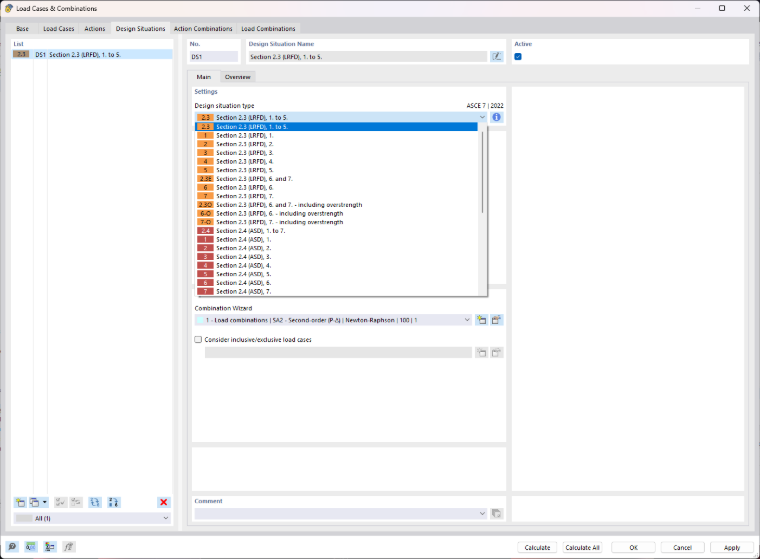Click renumber icon in list toolbar

tap(95, 502)
